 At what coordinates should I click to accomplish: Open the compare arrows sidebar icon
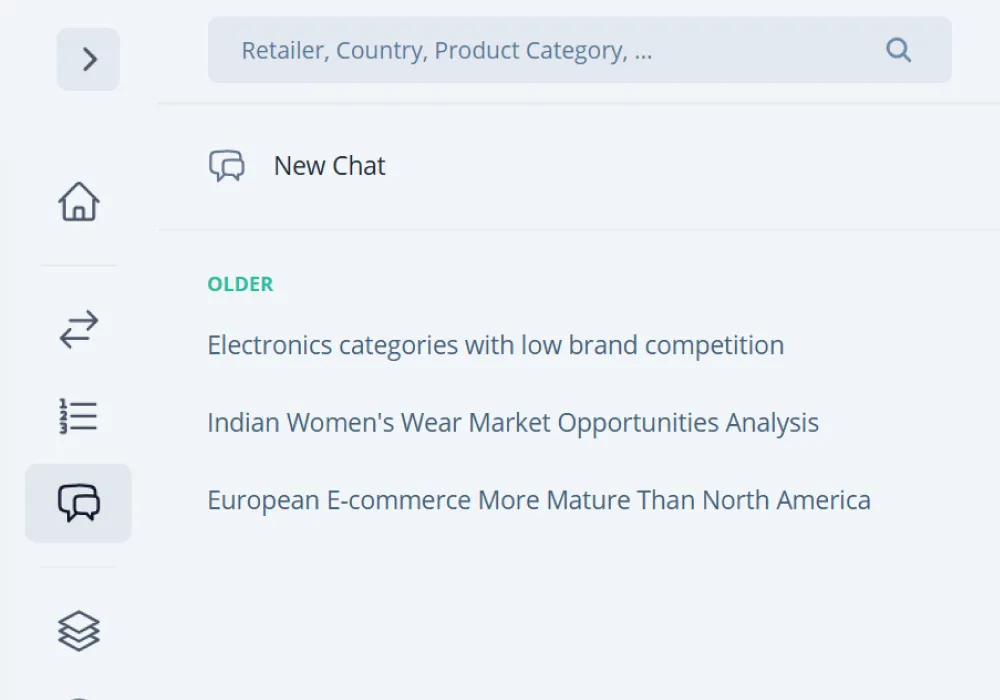click(79, 330)
